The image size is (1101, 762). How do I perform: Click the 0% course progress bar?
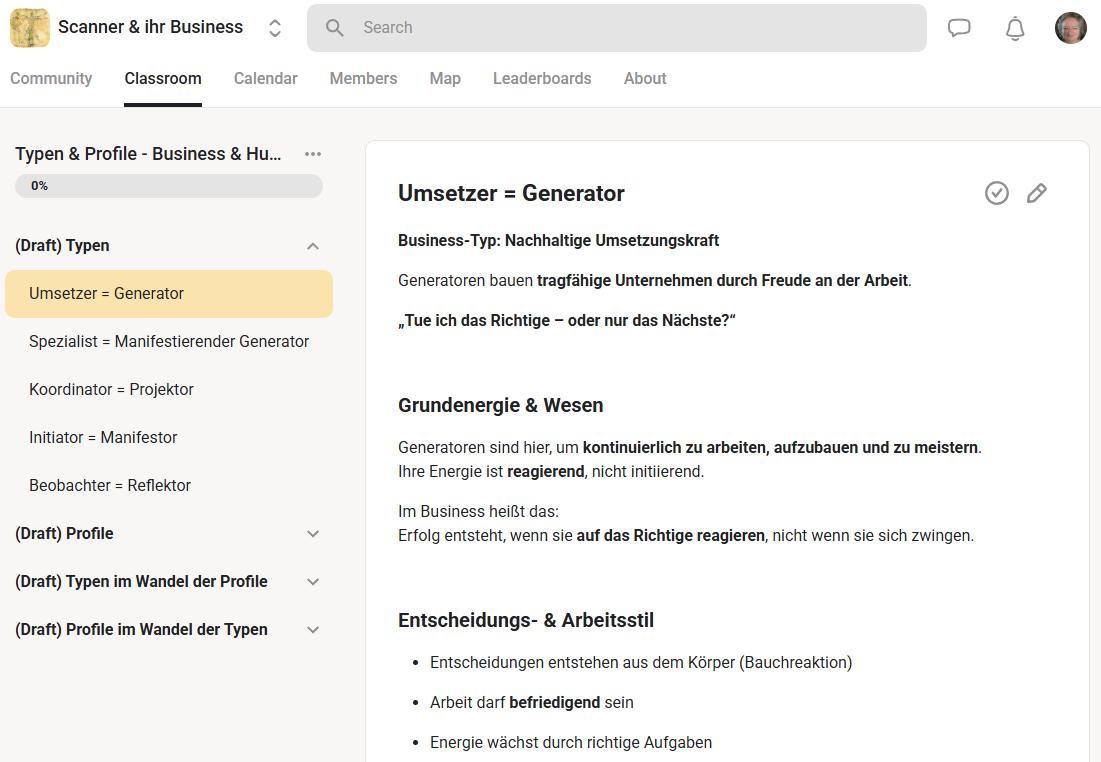point(169,186)
